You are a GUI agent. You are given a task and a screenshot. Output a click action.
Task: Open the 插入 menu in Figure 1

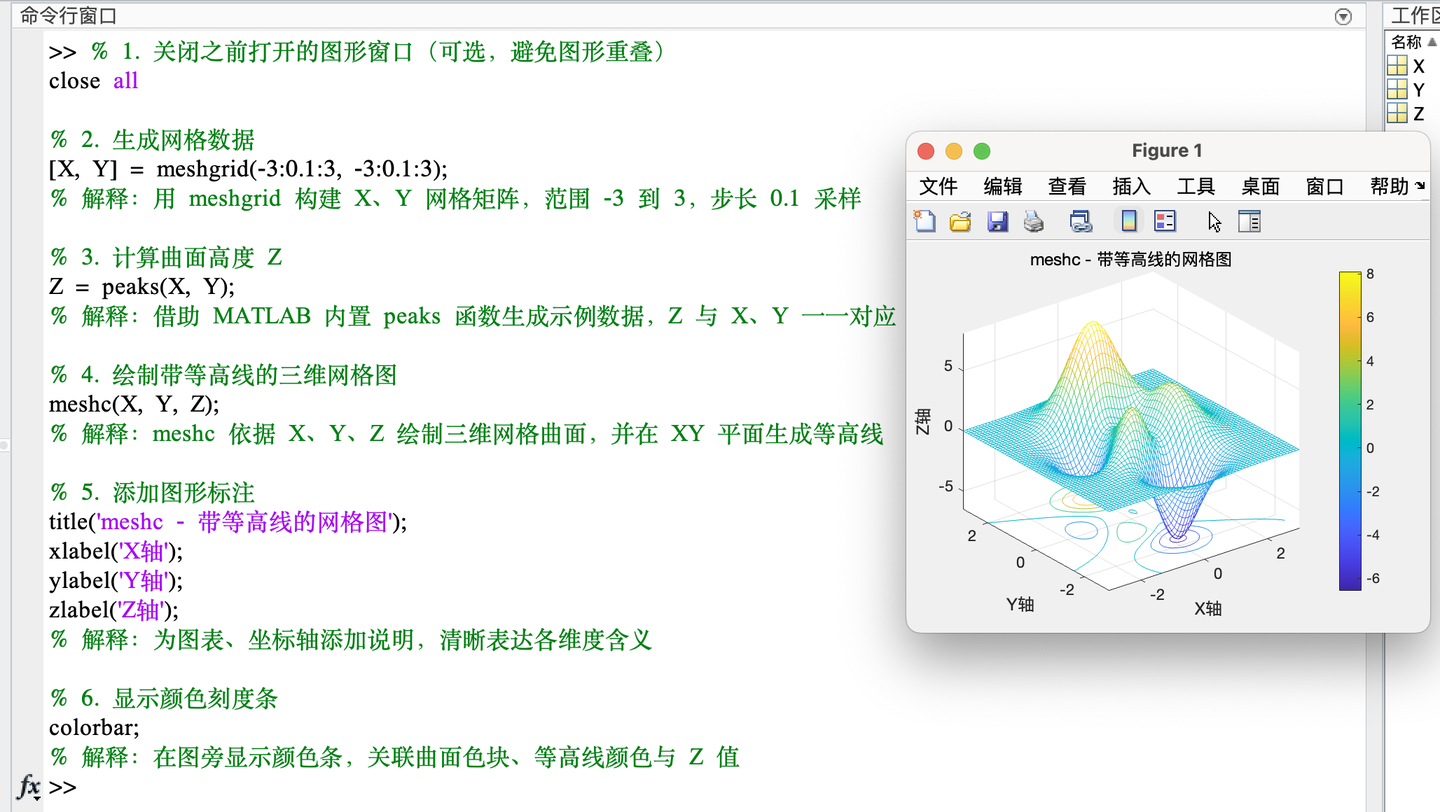(1132, 186)
